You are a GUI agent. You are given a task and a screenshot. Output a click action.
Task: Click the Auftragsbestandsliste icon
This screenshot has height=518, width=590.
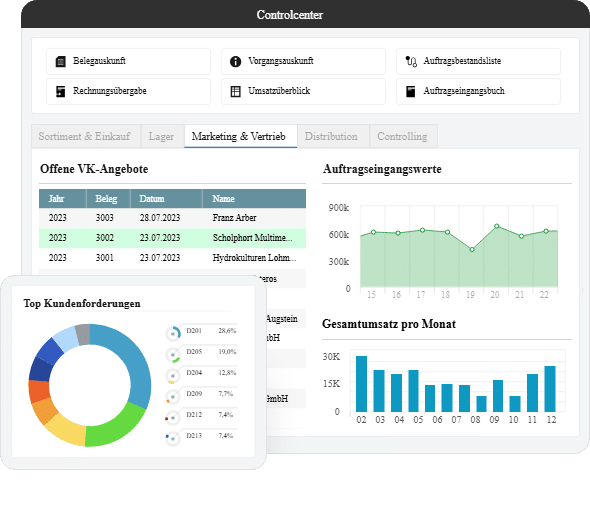(411, 61)
